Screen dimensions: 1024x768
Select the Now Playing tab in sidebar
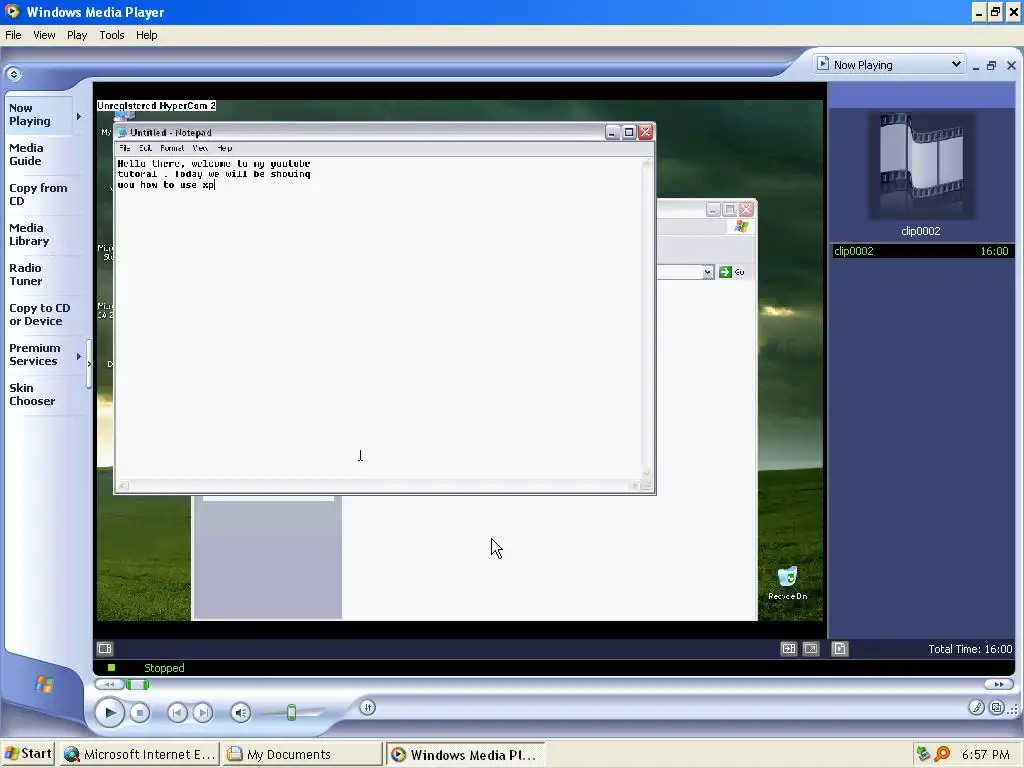pos(39,115)
